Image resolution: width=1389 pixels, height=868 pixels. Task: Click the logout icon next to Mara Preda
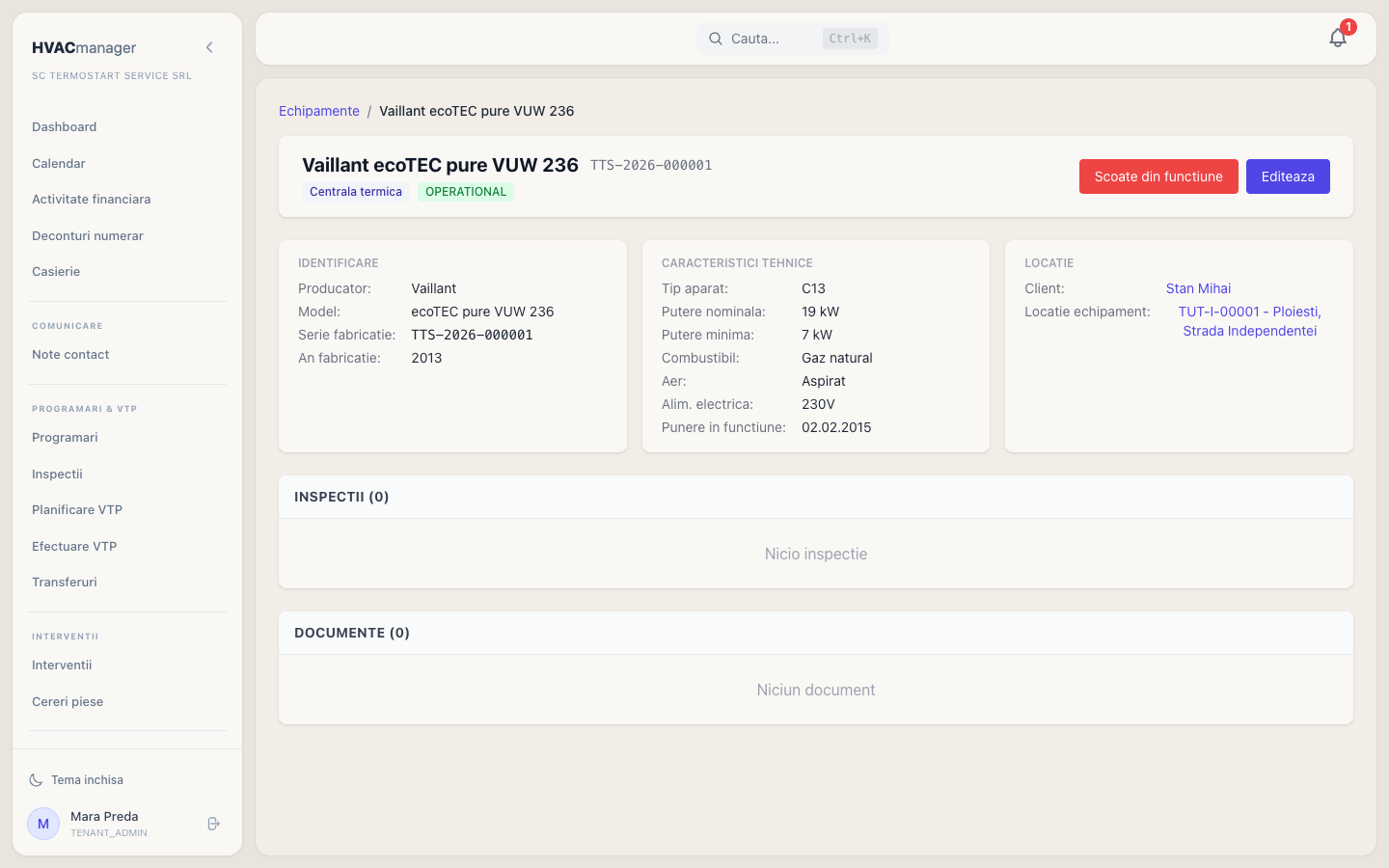pyautogui.click(x=214, y=824)
